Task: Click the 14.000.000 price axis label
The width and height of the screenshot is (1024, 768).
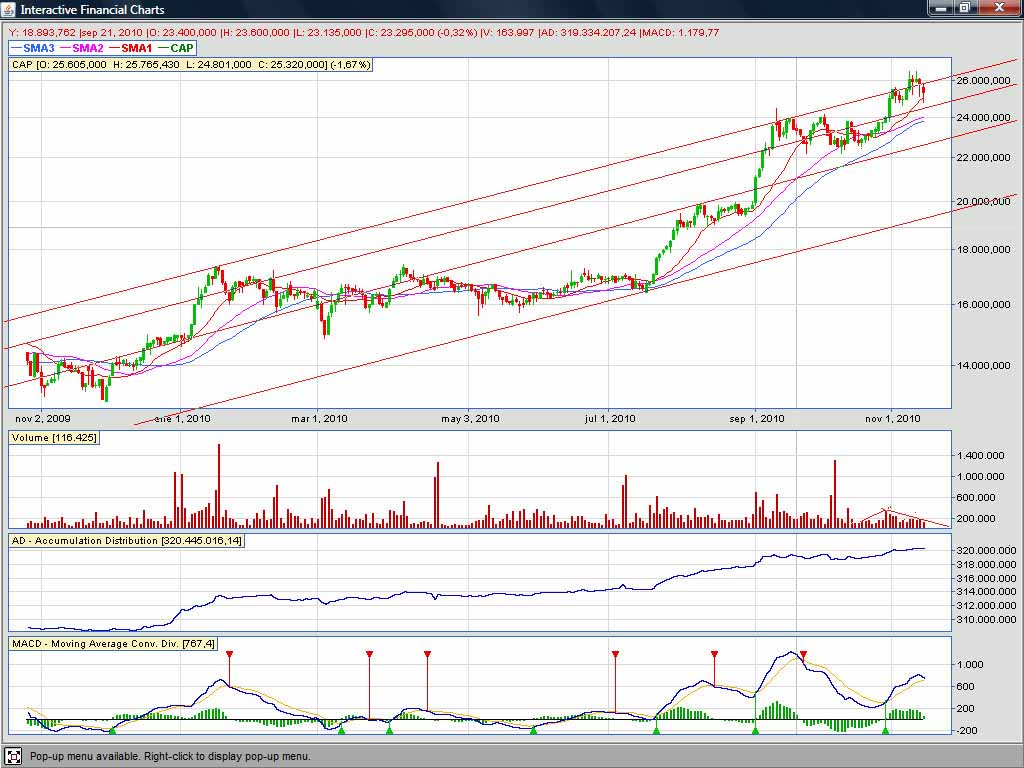Action: [983, 365]
